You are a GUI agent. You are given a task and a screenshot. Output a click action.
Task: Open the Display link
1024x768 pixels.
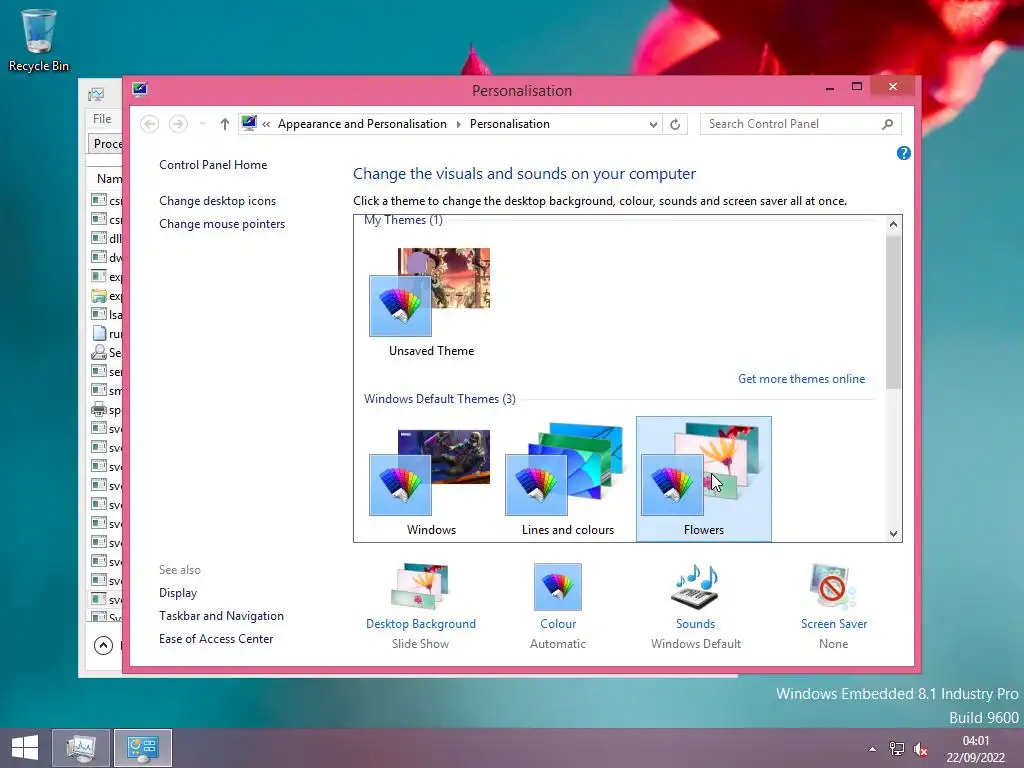pyautogui.click(x=178, y=592)
